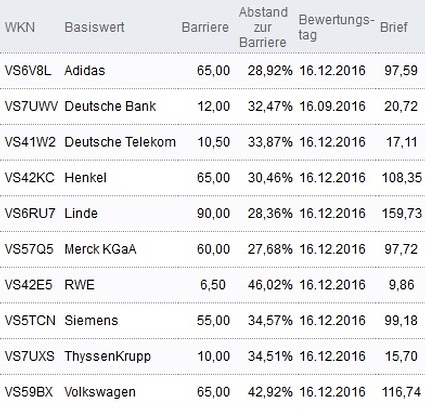Select the Abstand zur Barriere header
425x409 pixels.
click(263, 27)
